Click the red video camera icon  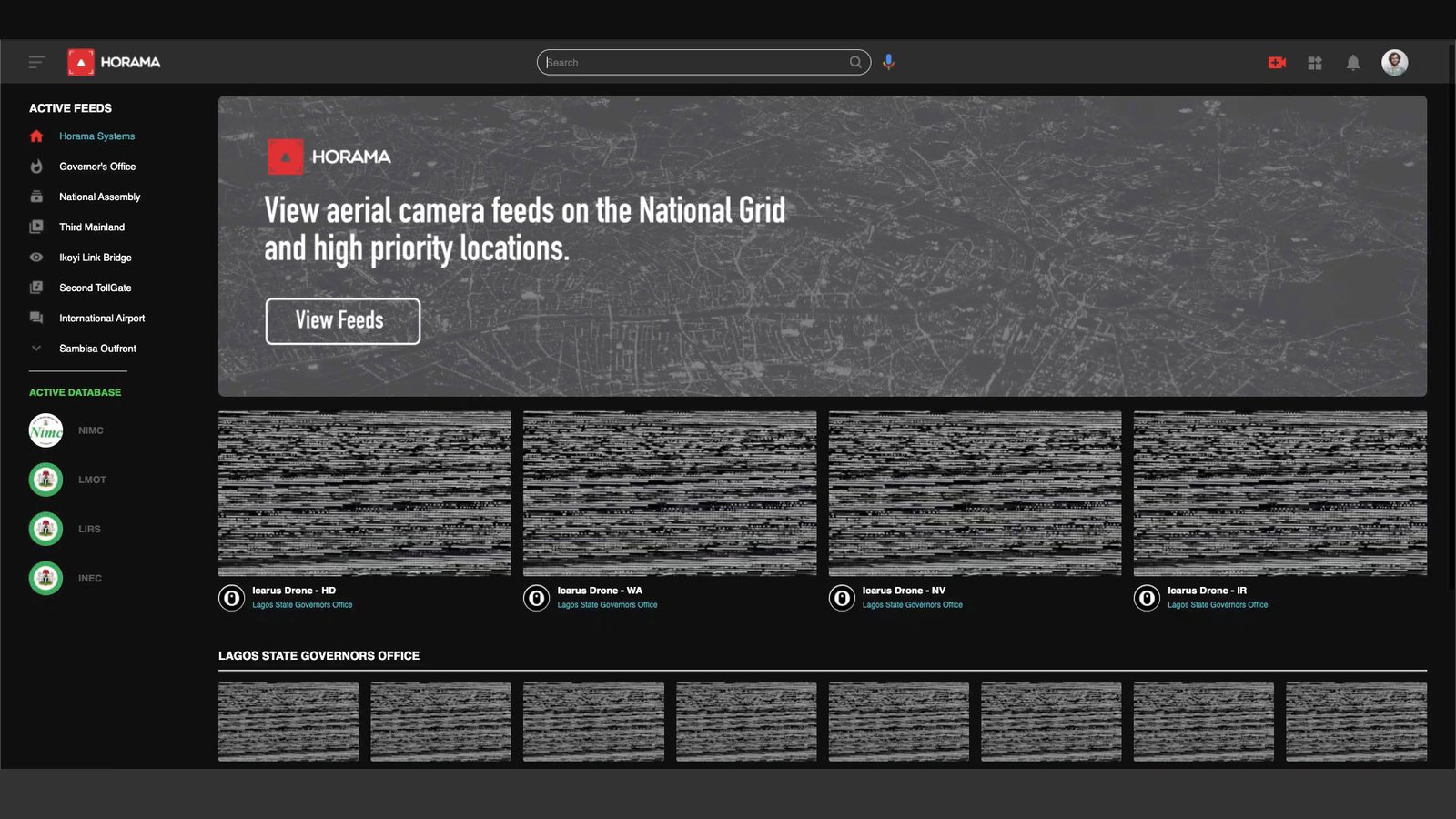pos(1277,63)
